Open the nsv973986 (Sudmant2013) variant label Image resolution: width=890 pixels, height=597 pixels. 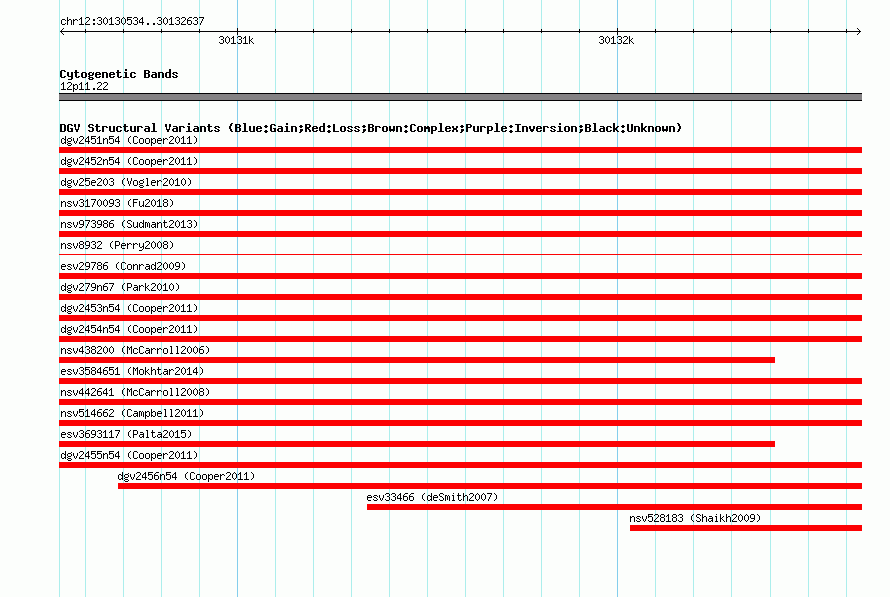click(x=129, y=224)
